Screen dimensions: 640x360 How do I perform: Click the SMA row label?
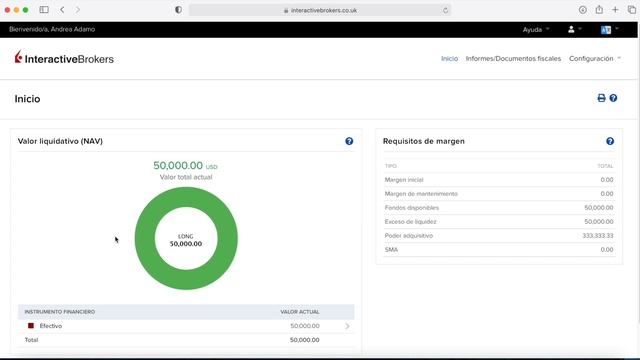(391, 249)
